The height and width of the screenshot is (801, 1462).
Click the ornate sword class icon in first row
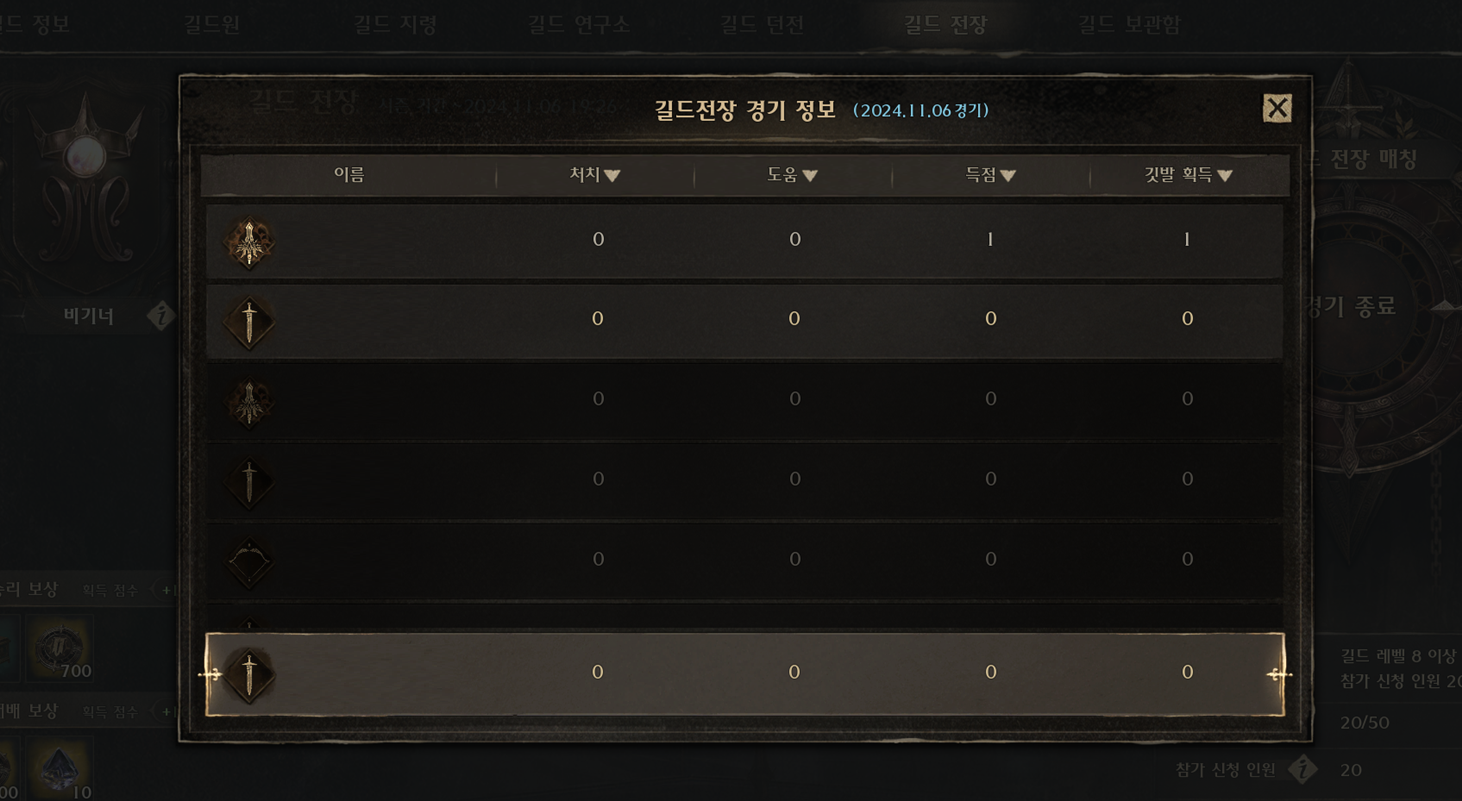click(249, 242)
